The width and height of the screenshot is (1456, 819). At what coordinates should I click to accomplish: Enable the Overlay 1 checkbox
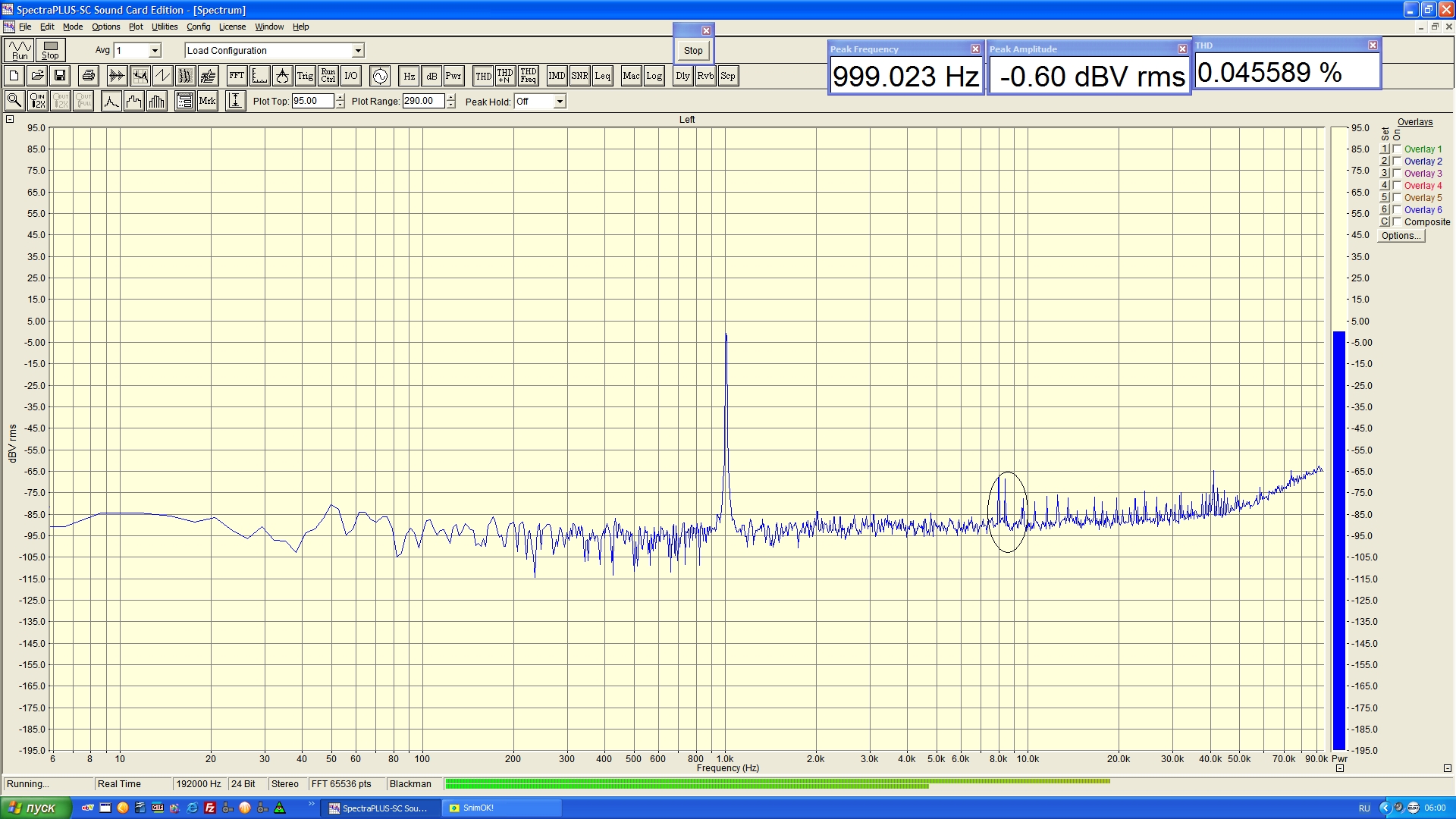[x=1397, y=149]
